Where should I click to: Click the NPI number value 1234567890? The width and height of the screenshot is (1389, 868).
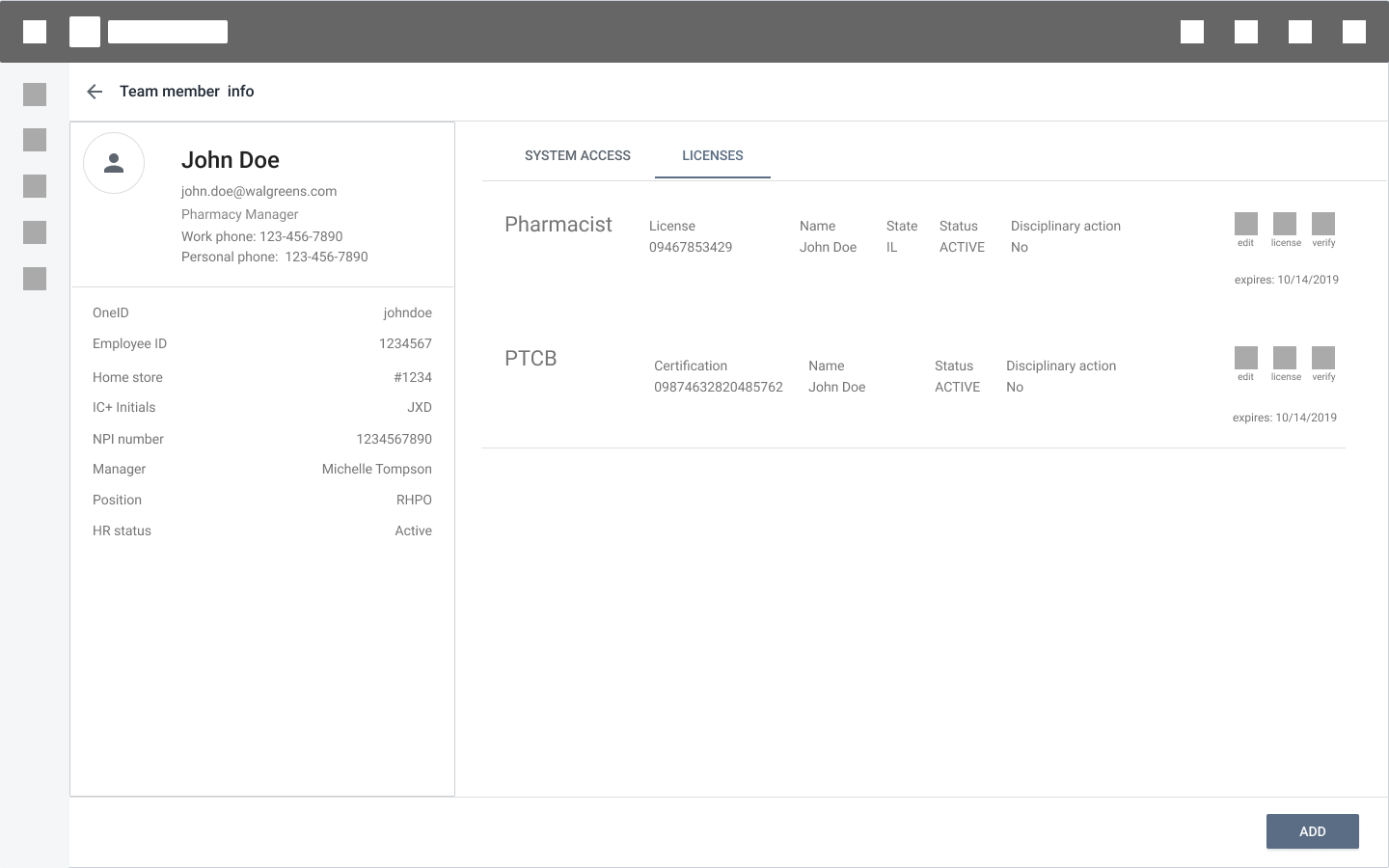coord(394,439)
